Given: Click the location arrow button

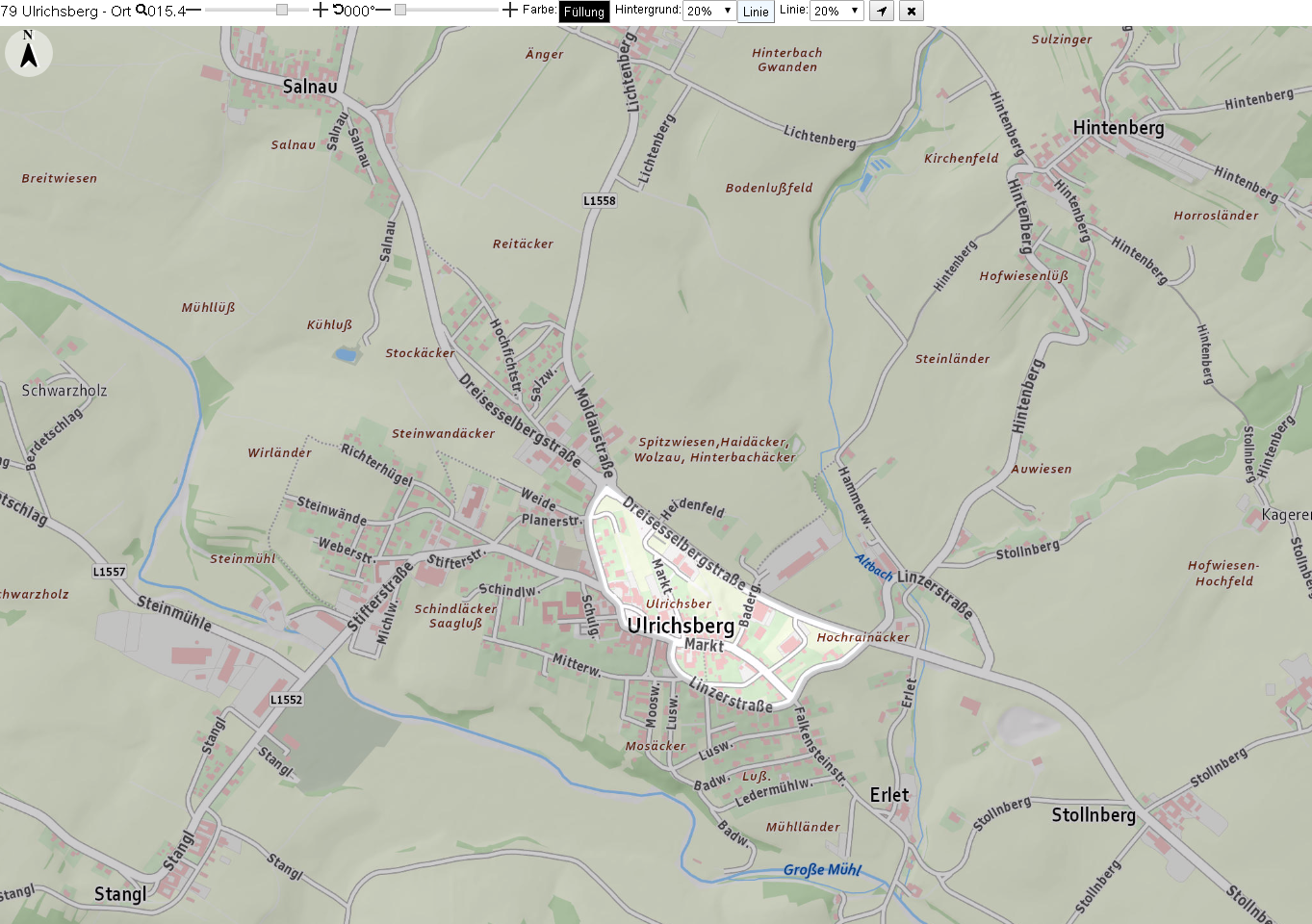Looking at the screenshot, I should (882, 12).
